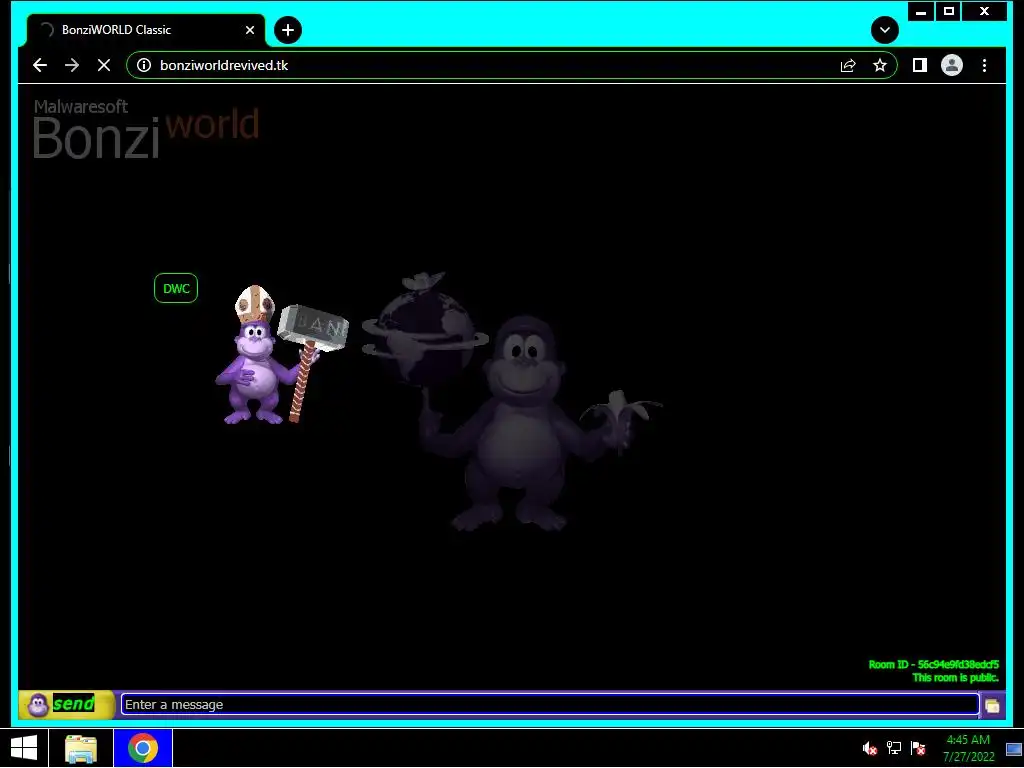Share this page
The height and width of the screenshot is (768, 1024).
pyautogui.click(x=848, y=65)
